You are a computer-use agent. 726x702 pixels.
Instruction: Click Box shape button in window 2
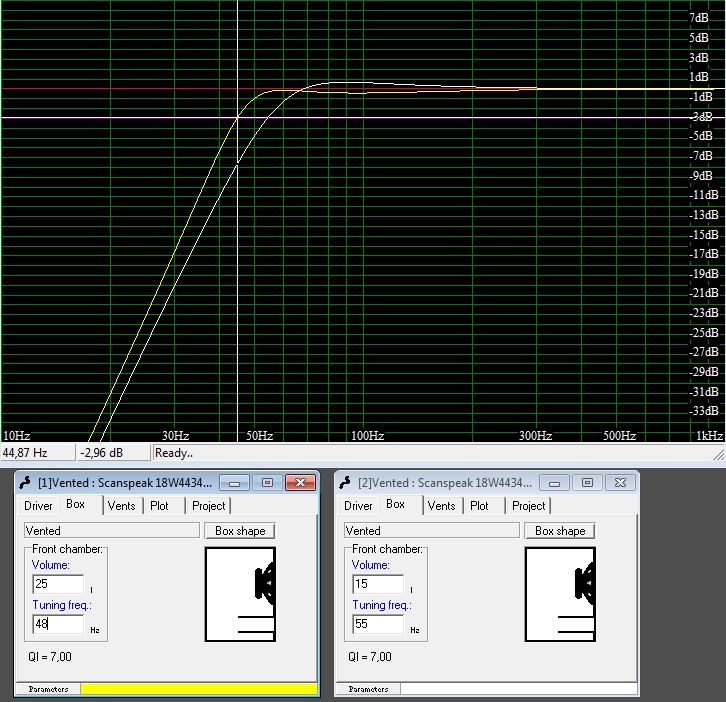[559, 531]
